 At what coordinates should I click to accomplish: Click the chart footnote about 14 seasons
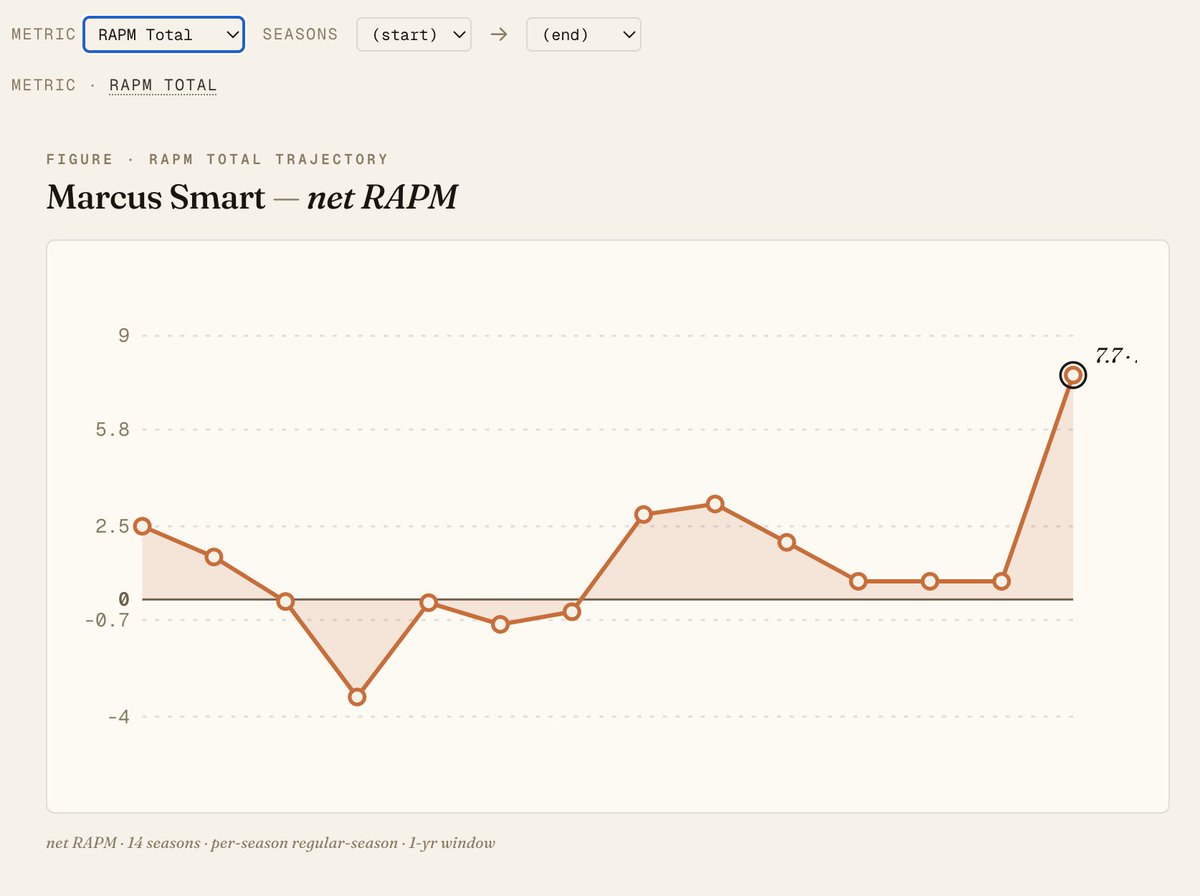click(271, 843)
